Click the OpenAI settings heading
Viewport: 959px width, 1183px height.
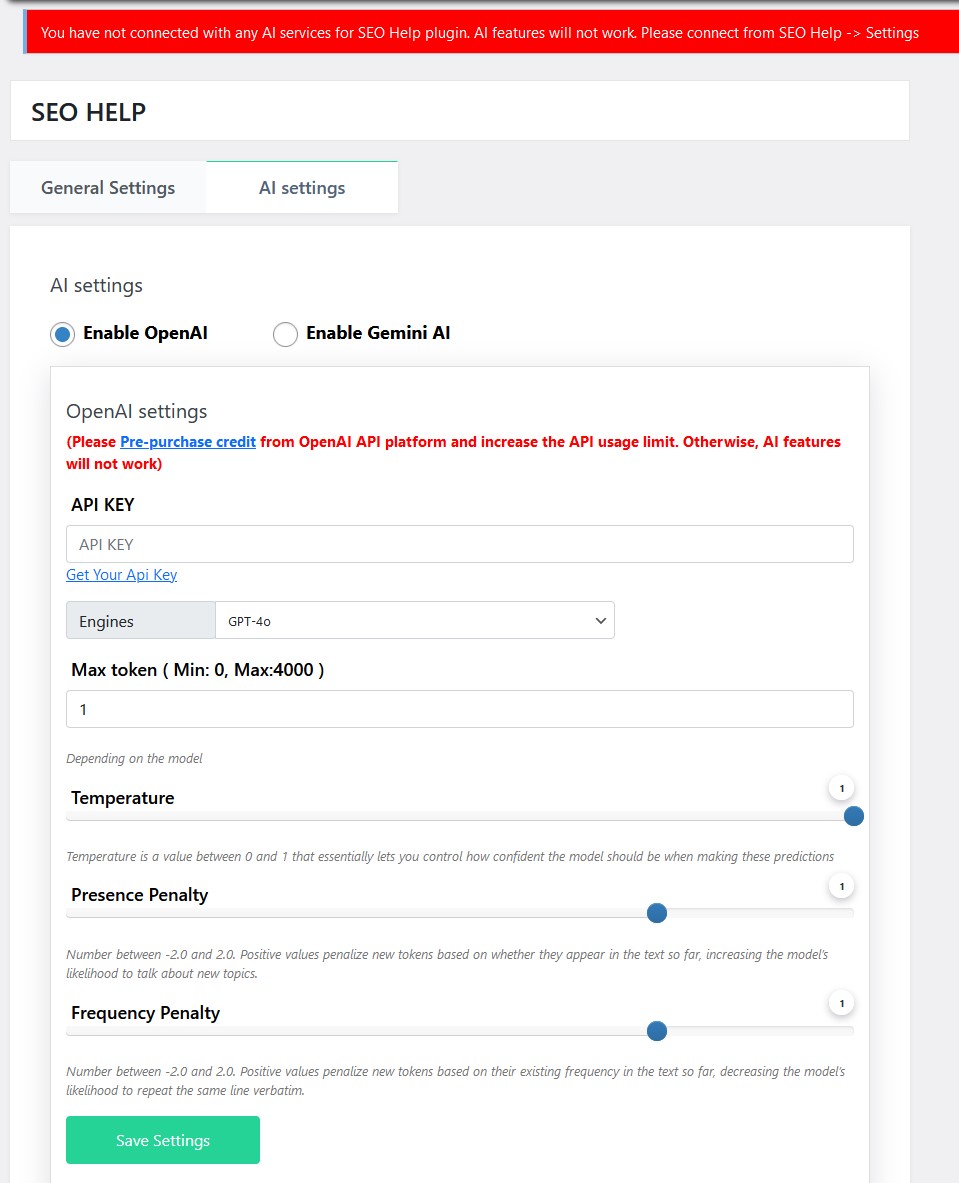[x=137, y=411]
